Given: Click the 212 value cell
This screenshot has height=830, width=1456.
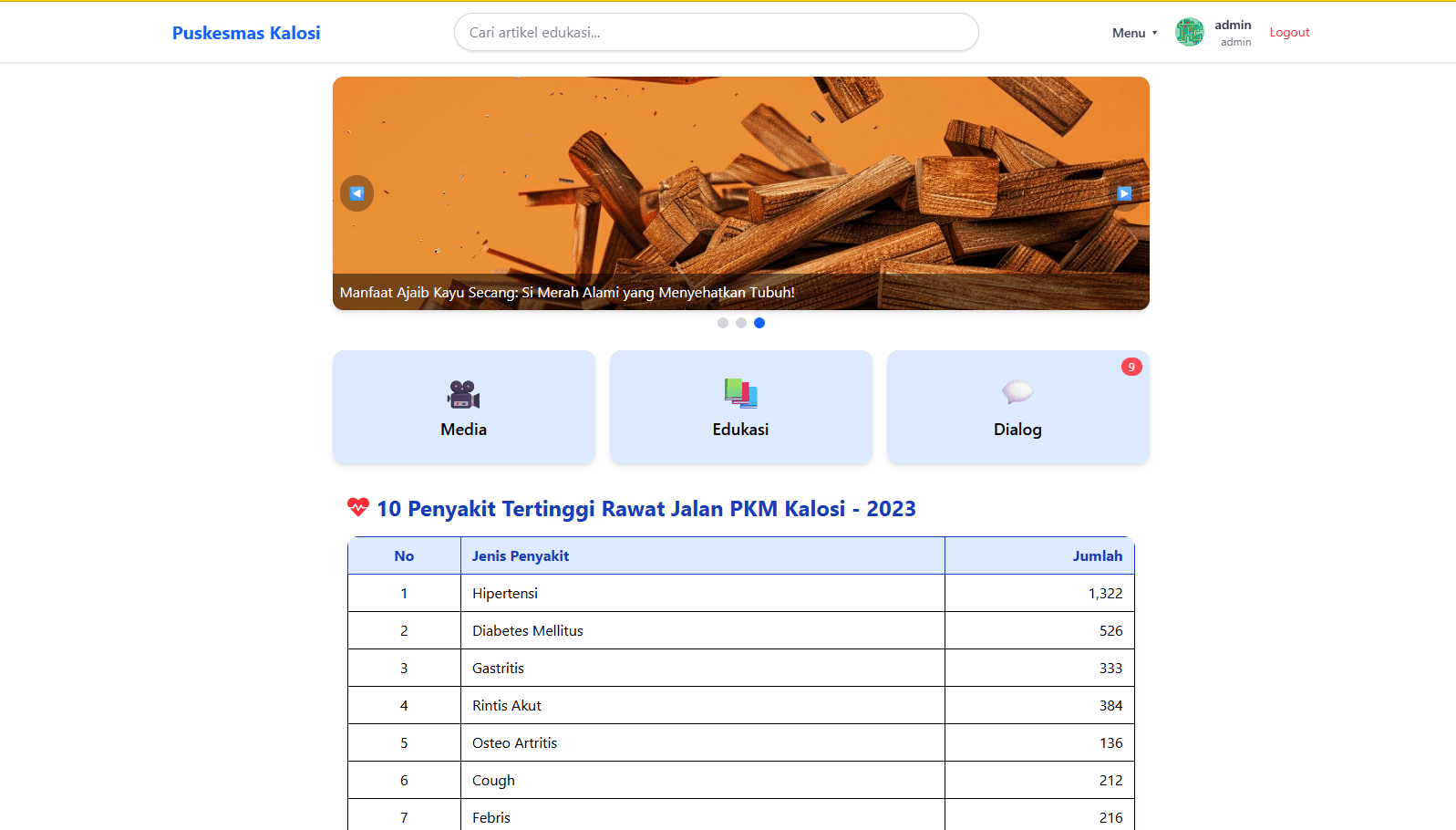Looking at the screenshot, I should click(1039, 781).
